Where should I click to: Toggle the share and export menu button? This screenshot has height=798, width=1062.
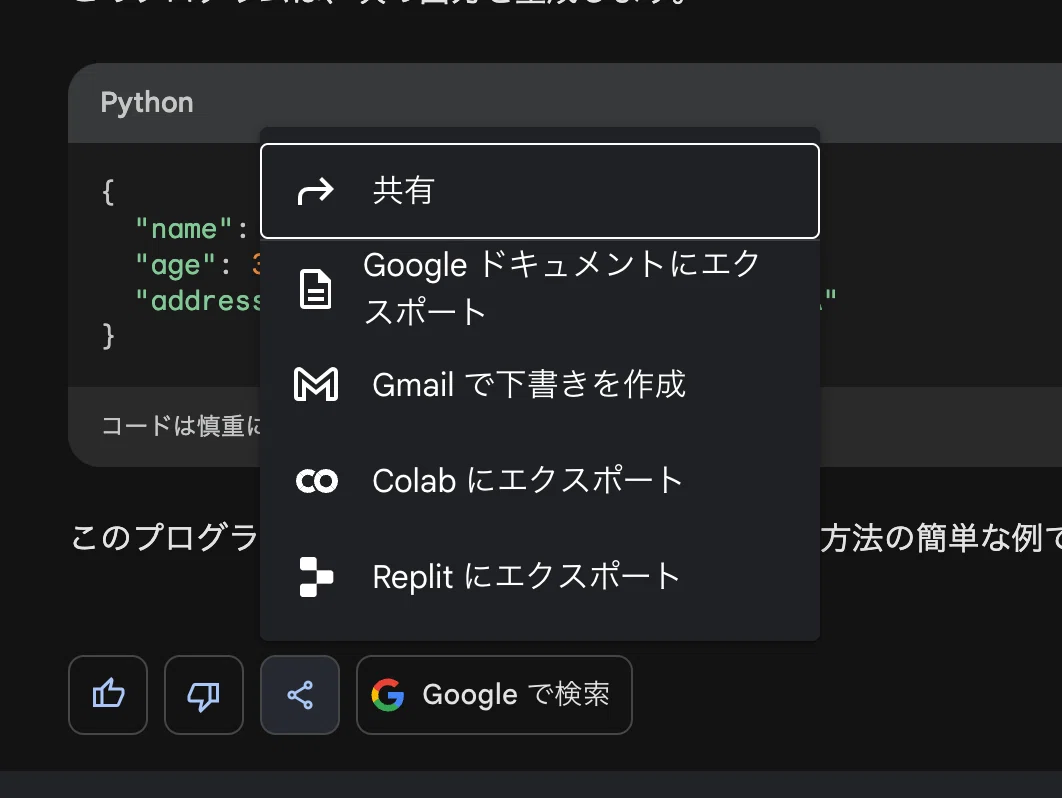[x=300, y=694]
